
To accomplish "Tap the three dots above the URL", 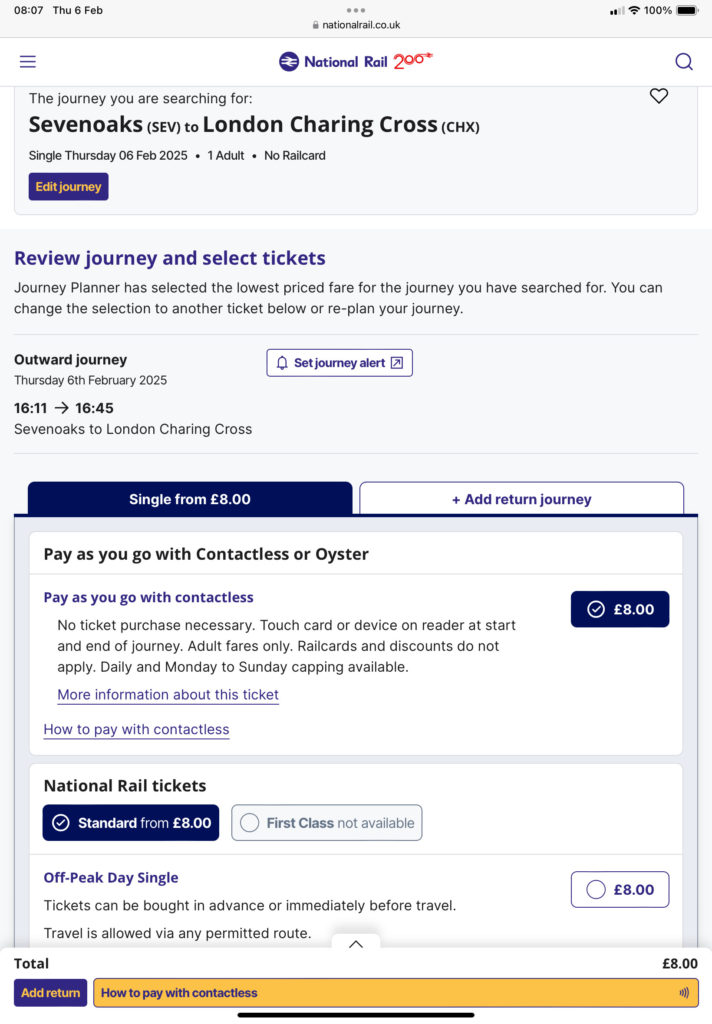I will [x=356, y=10].
